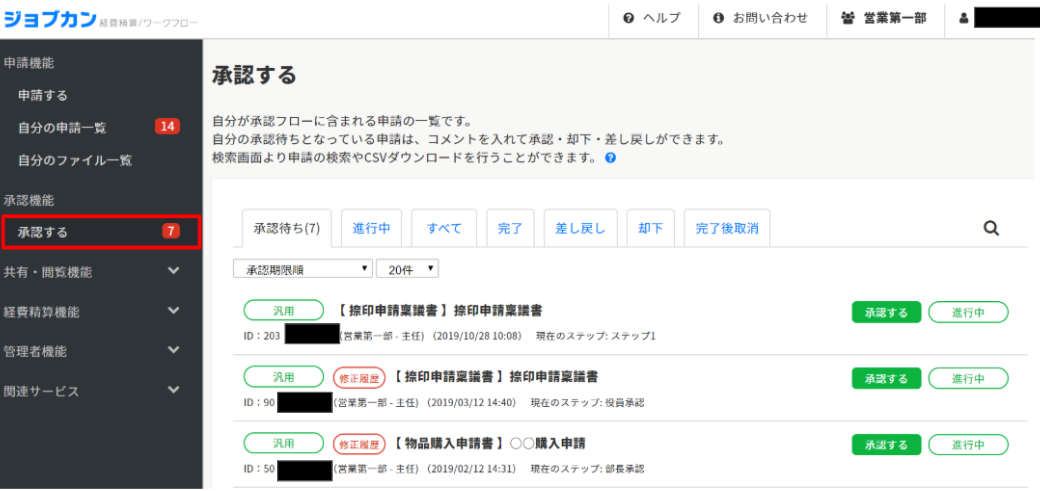
Task: Switch to 差し戻し tab
Action: [580, 228]
